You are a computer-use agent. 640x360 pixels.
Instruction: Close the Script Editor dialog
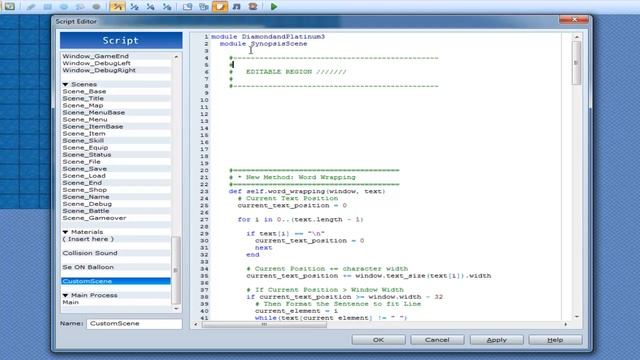tap(574, 20)
